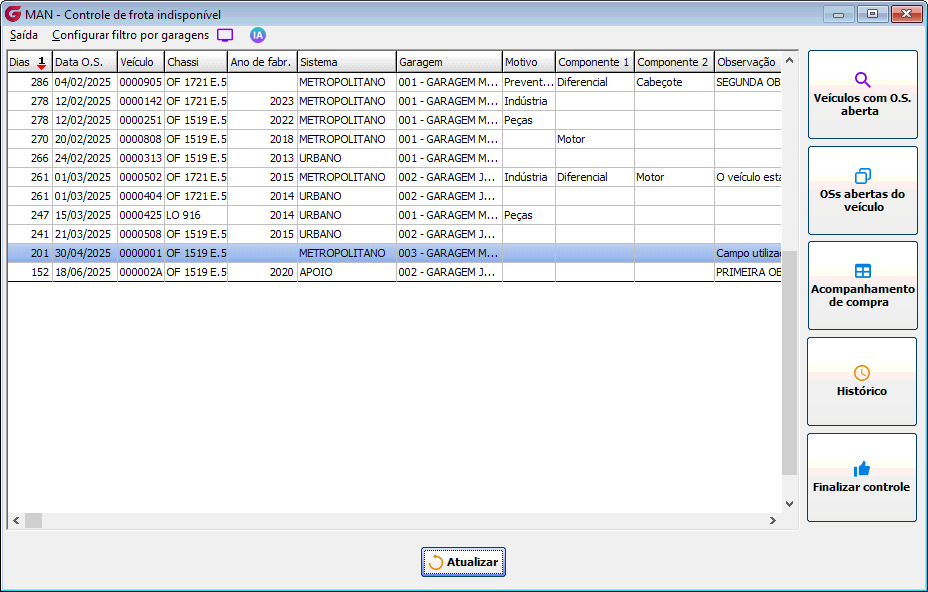Sort by the Componente 1 column header
The image size is (928, 592).
(595, 62)
